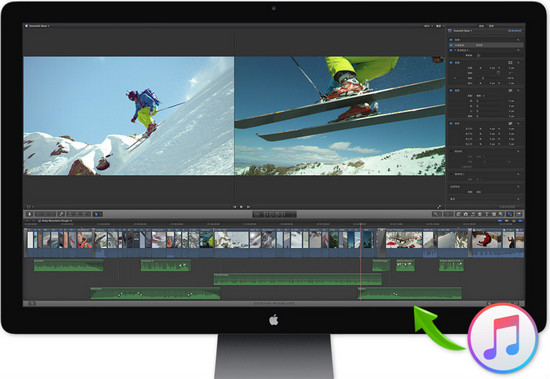Show the Photos browser camera icon
This screenshot has height=379, width=550.
tap(466, 214)
